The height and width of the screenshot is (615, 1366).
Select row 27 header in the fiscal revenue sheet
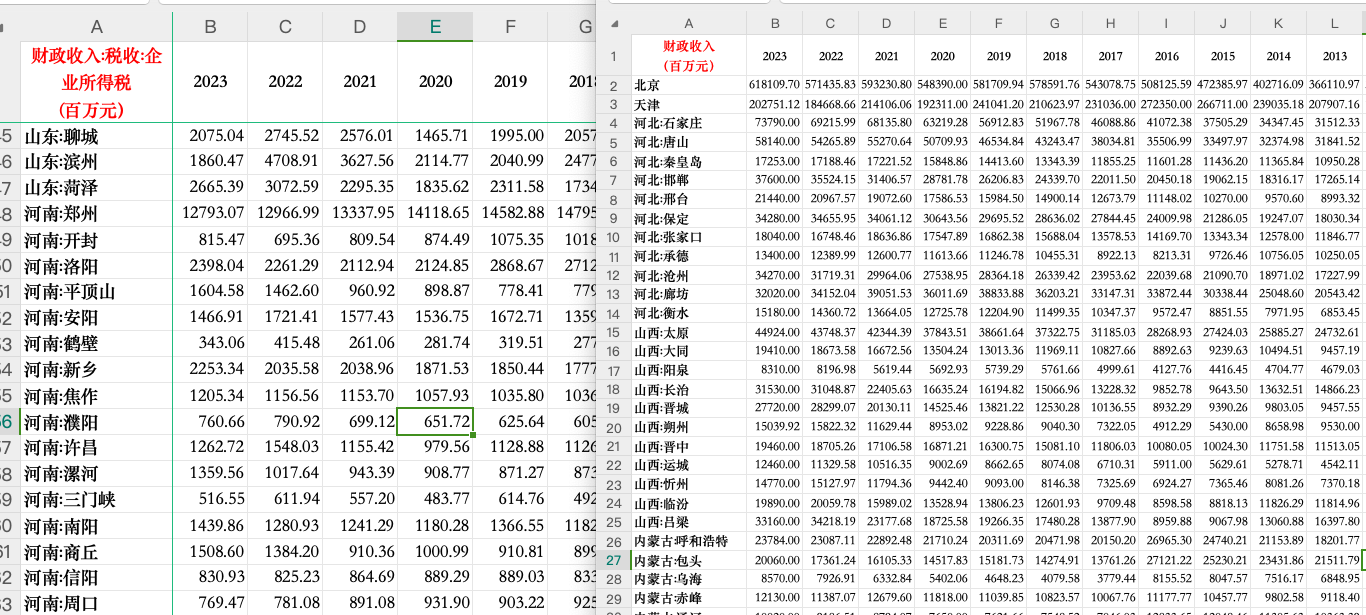(x=614, y=560)
